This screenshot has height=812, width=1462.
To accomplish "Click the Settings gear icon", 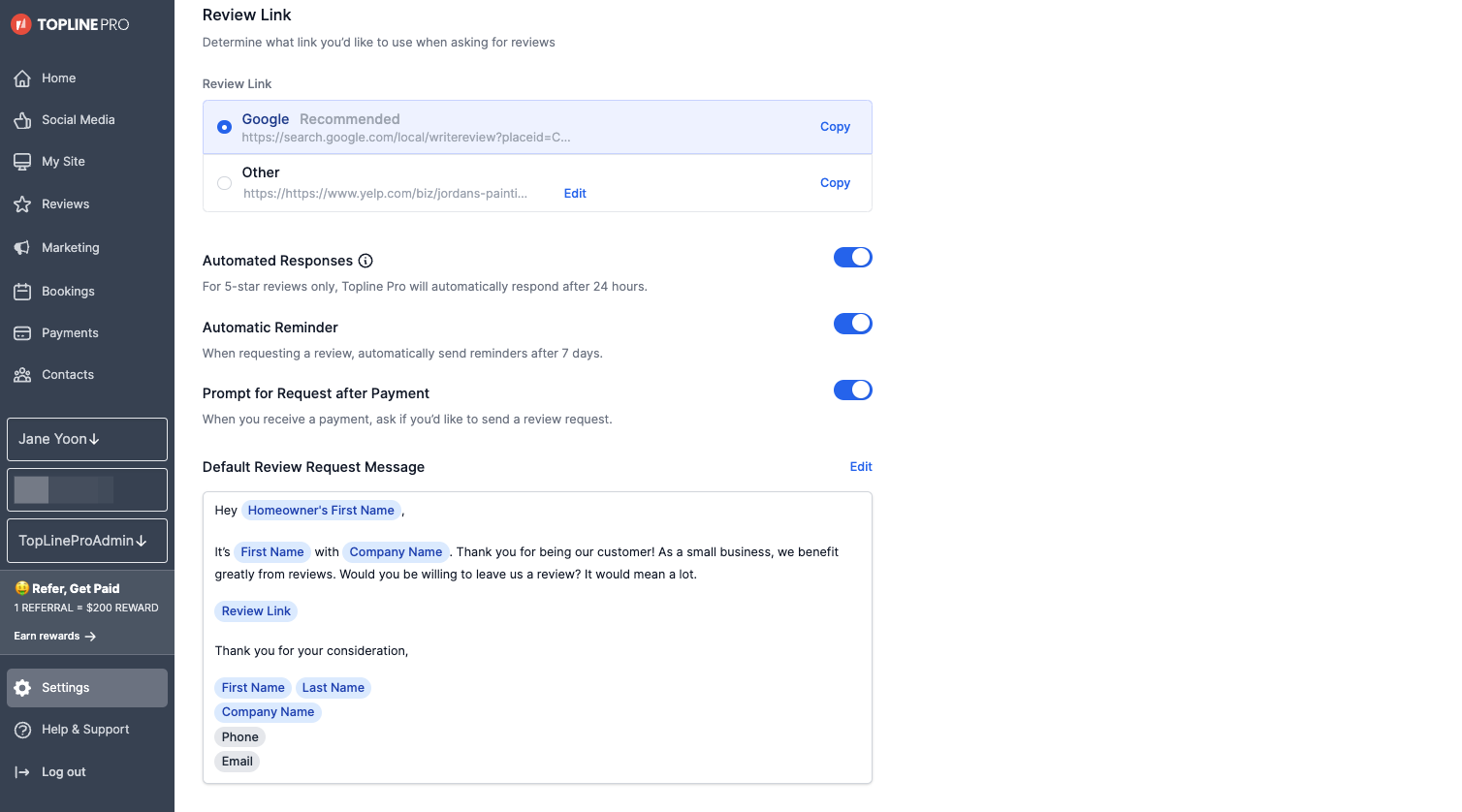I will click(x=22, y=688).
